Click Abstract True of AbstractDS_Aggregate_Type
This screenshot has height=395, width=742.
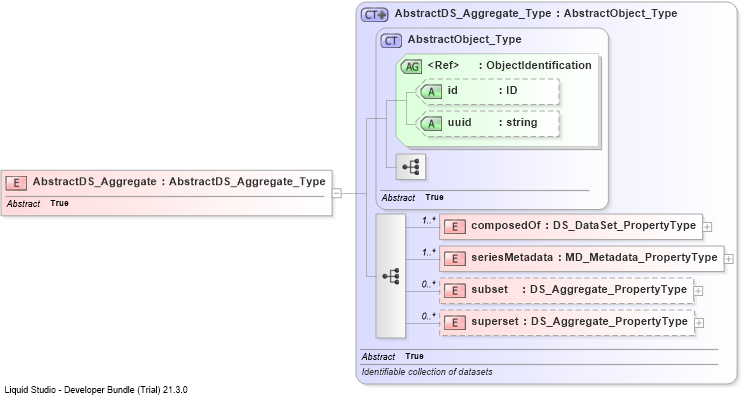tap(392, 356)
